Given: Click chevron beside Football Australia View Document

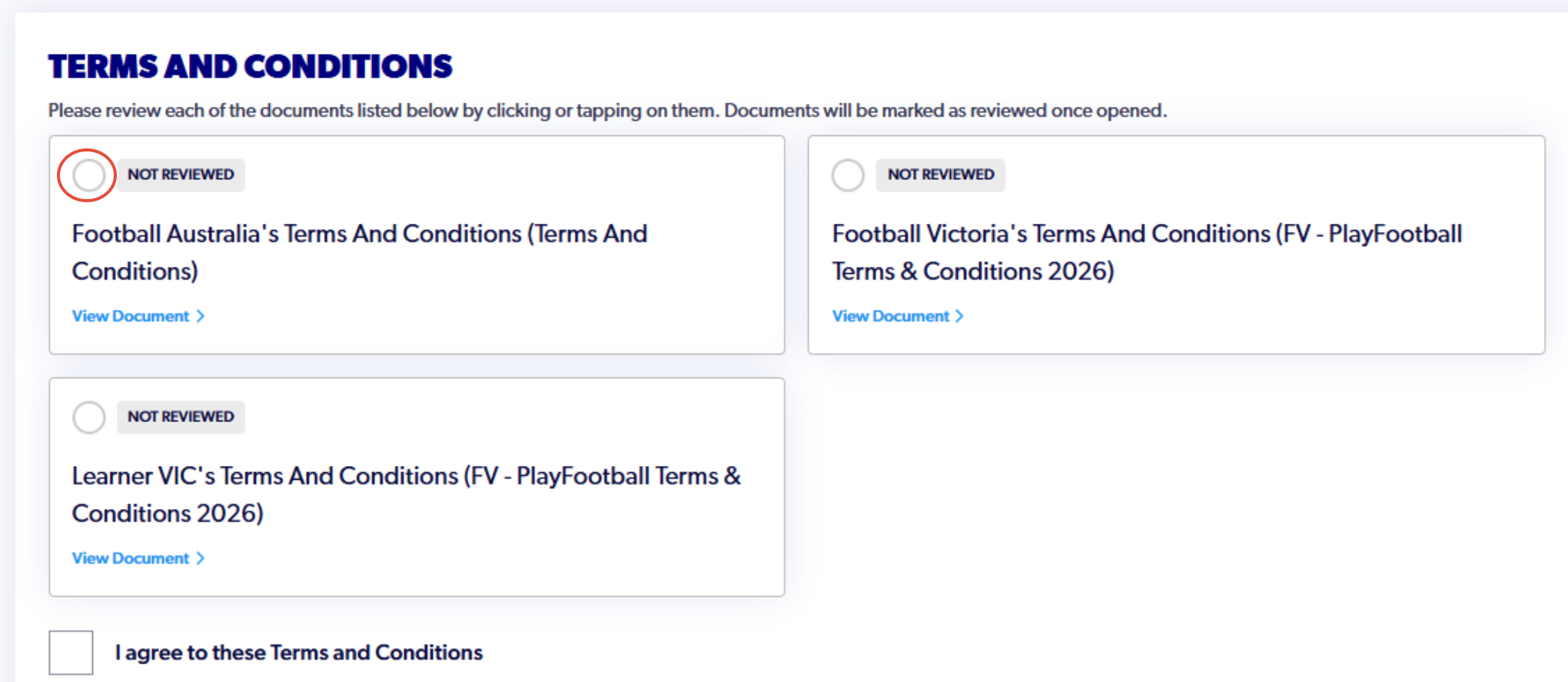Looking at the screenshot, I should (201, 316).
